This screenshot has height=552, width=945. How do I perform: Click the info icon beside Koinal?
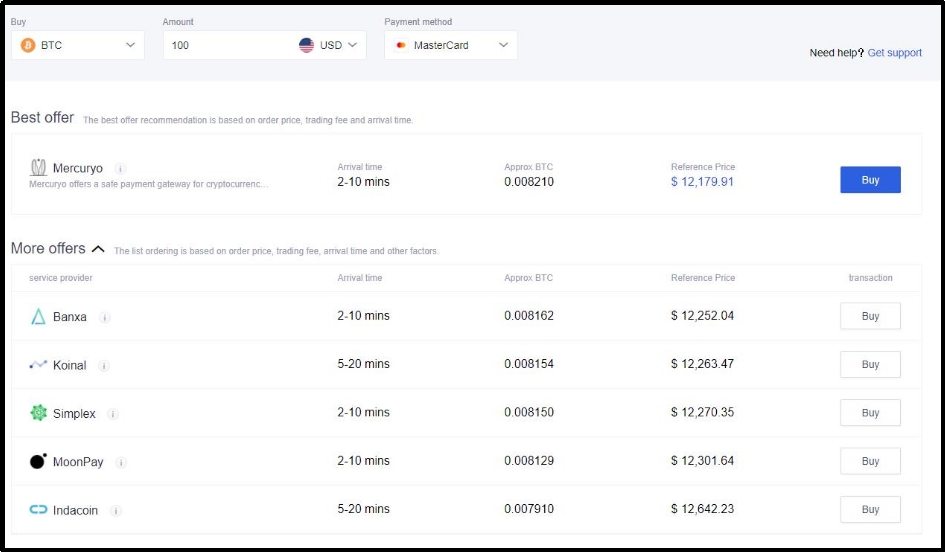(104, 366)
